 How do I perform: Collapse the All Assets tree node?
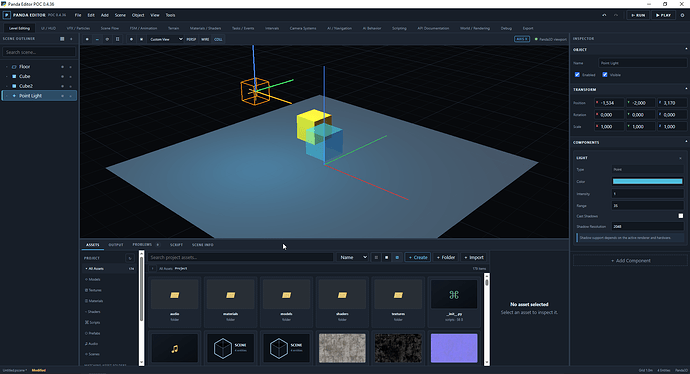click(86, 268)
